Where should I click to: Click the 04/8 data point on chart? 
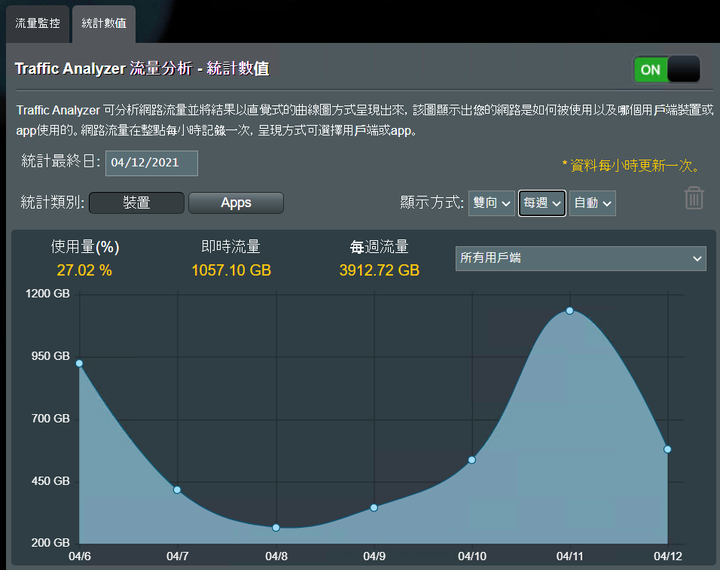tap(276, 528)
